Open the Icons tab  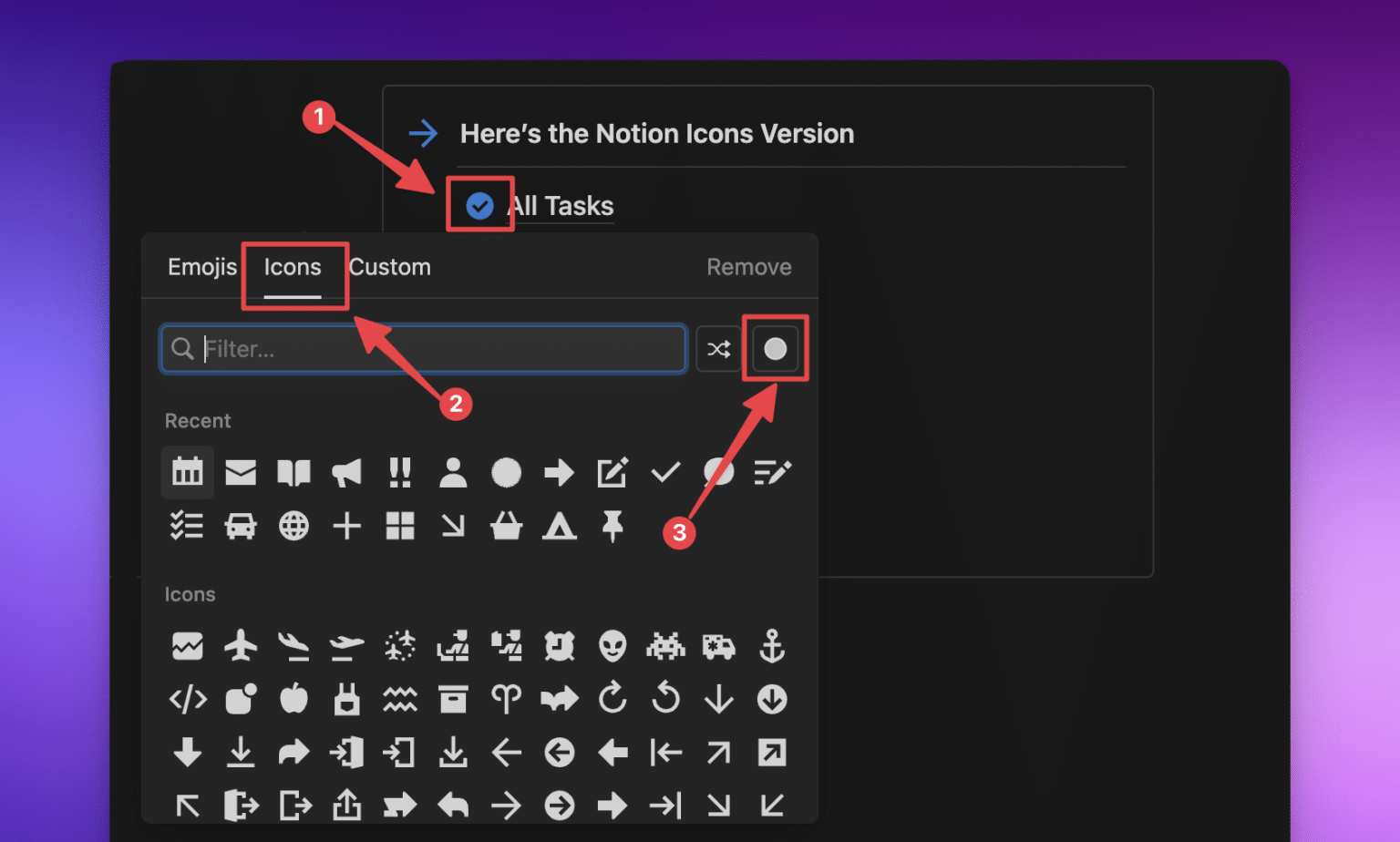[293, 267]
